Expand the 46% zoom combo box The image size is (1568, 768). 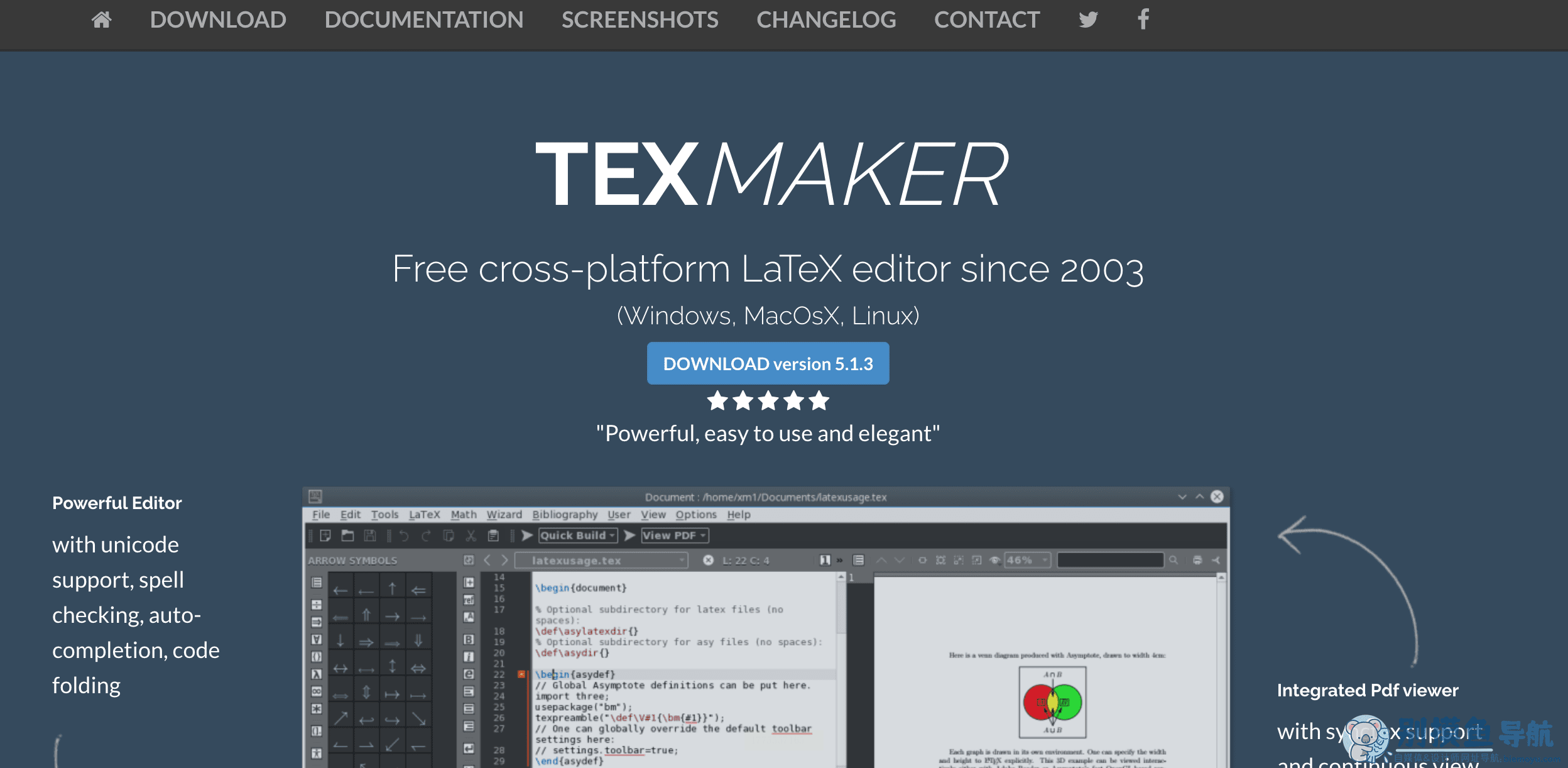point(1044,560)
